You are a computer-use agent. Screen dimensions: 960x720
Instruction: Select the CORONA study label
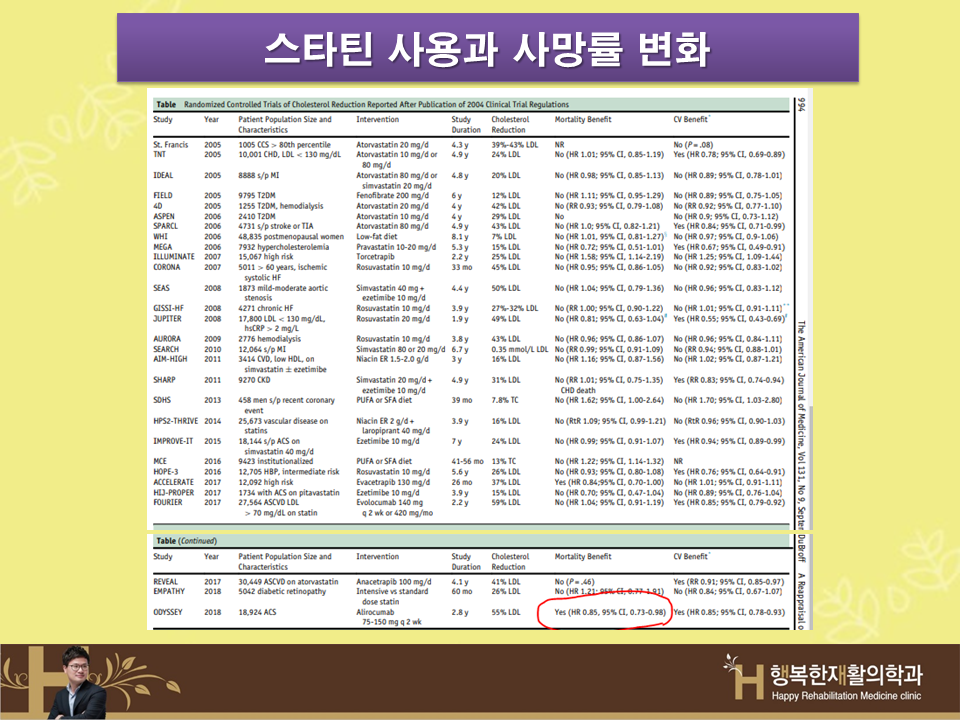click(167, 268)
